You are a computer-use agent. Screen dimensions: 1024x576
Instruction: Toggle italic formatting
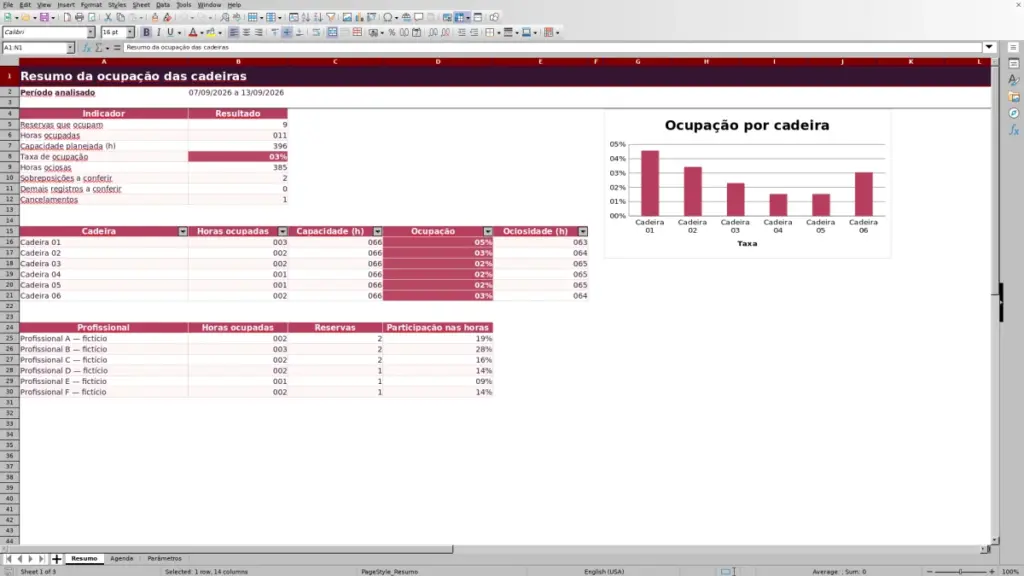coord(158,32)
